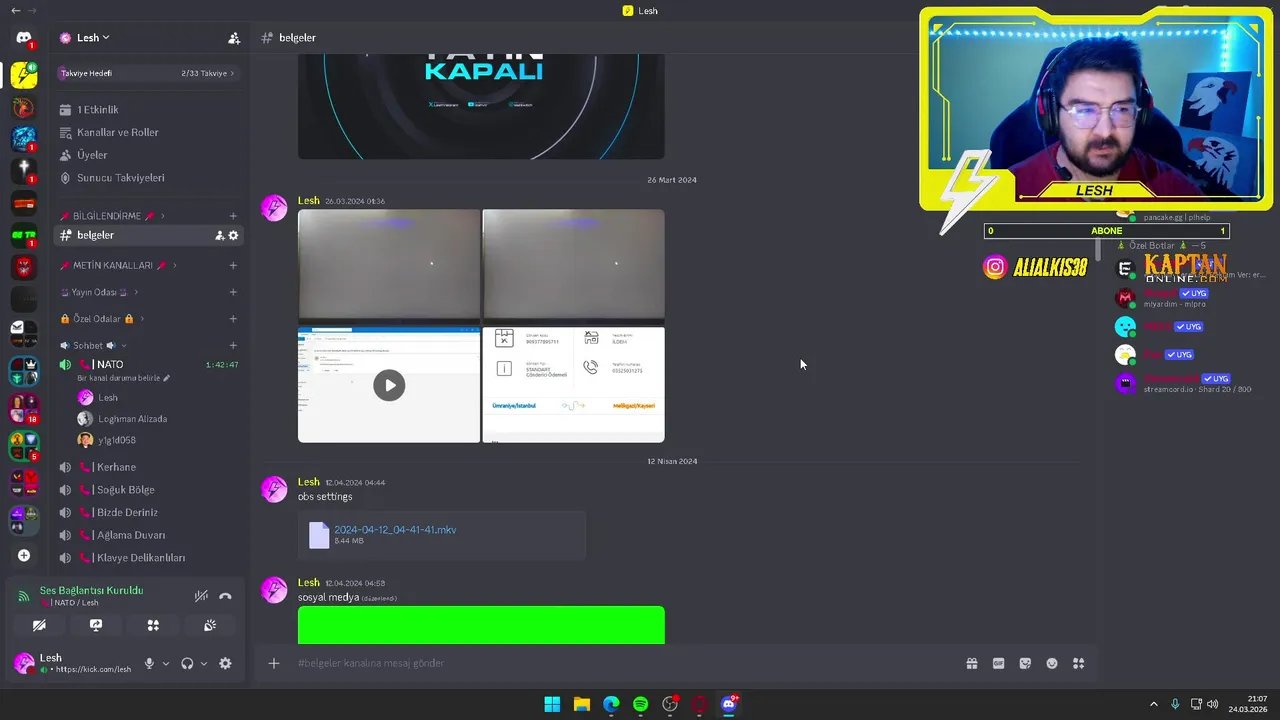Open Spotify from the taskbar
Image resolution: width=1280 pixels, height=720 pixels.
point(640,704)
